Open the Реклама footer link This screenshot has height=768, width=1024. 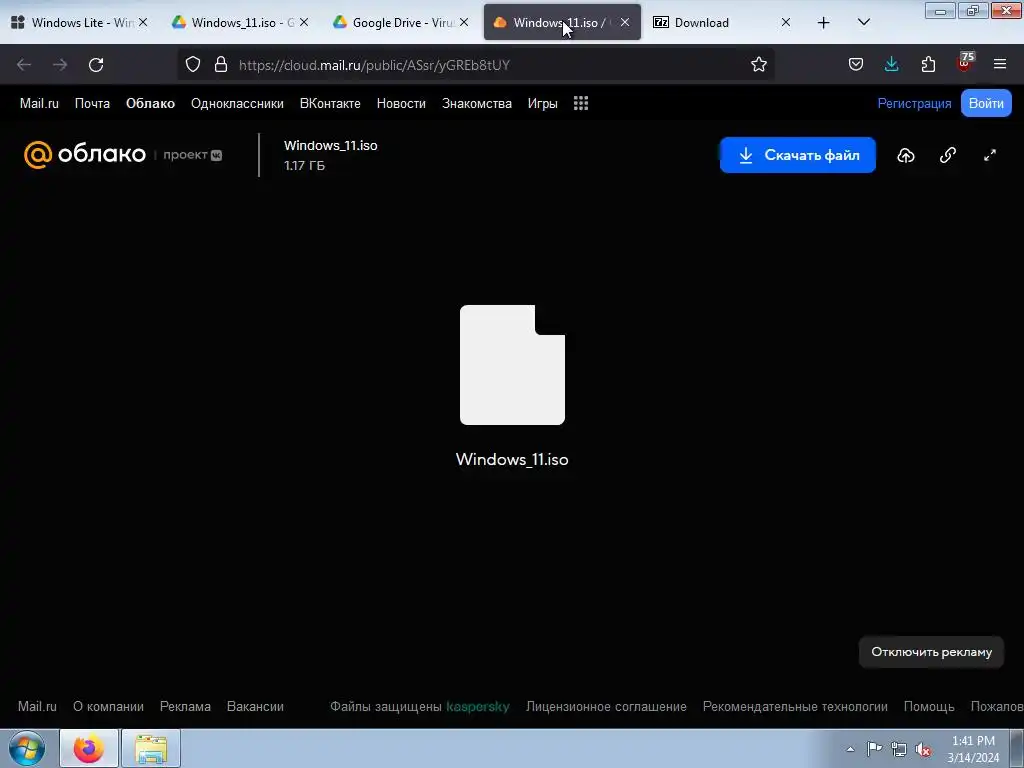coord(185,707)
